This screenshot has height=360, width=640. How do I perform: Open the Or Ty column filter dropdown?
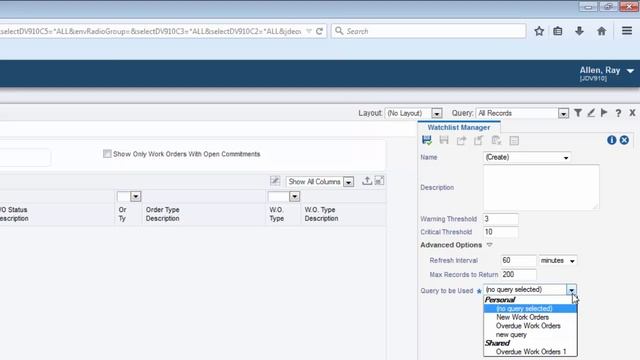(x=136, y=197)
